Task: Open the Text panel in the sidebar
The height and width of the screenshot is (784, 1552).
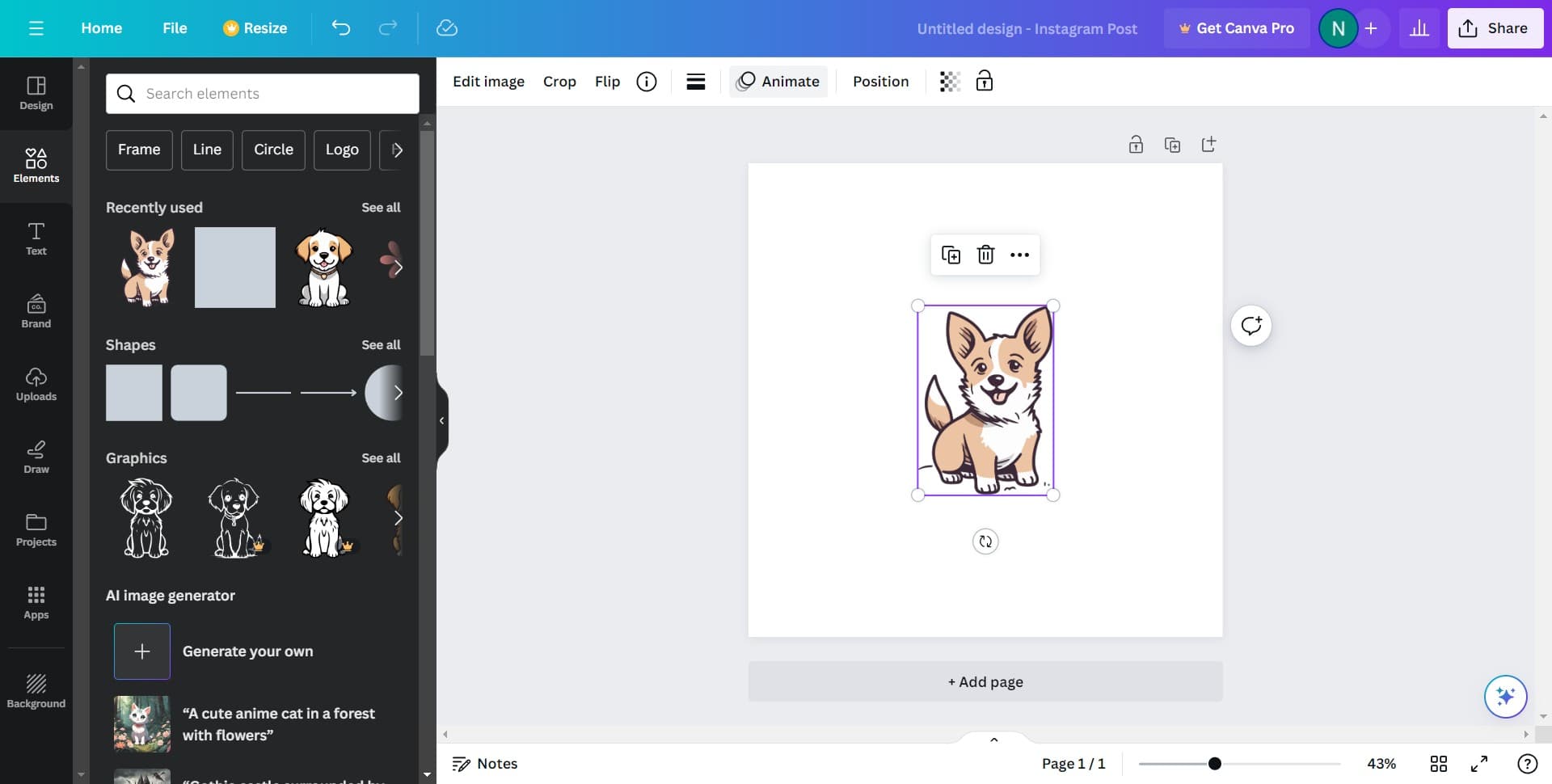Action: pos(36,238)
